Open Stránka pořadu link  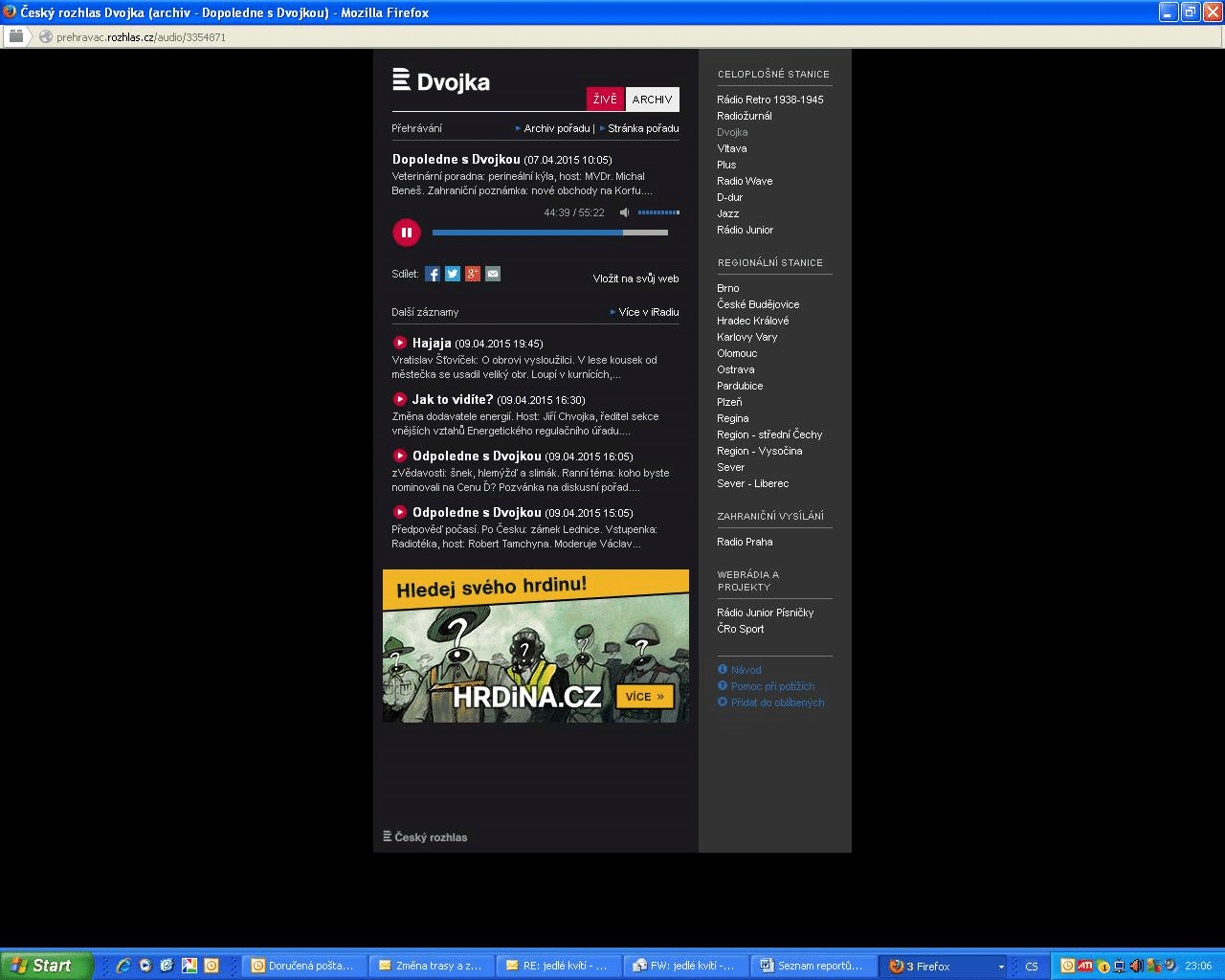pos(643,128)
